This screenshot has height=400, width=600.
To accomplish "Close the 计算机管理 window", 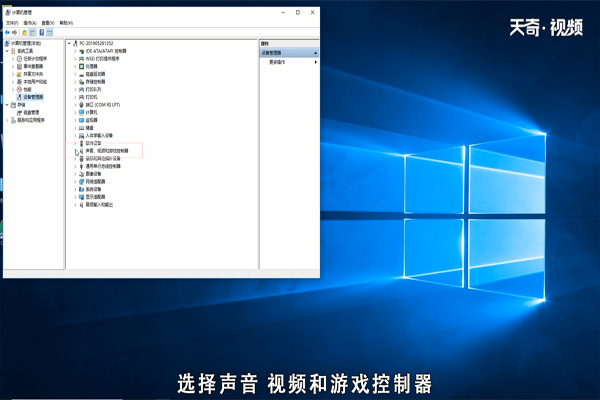I will (x=312, y=13).
